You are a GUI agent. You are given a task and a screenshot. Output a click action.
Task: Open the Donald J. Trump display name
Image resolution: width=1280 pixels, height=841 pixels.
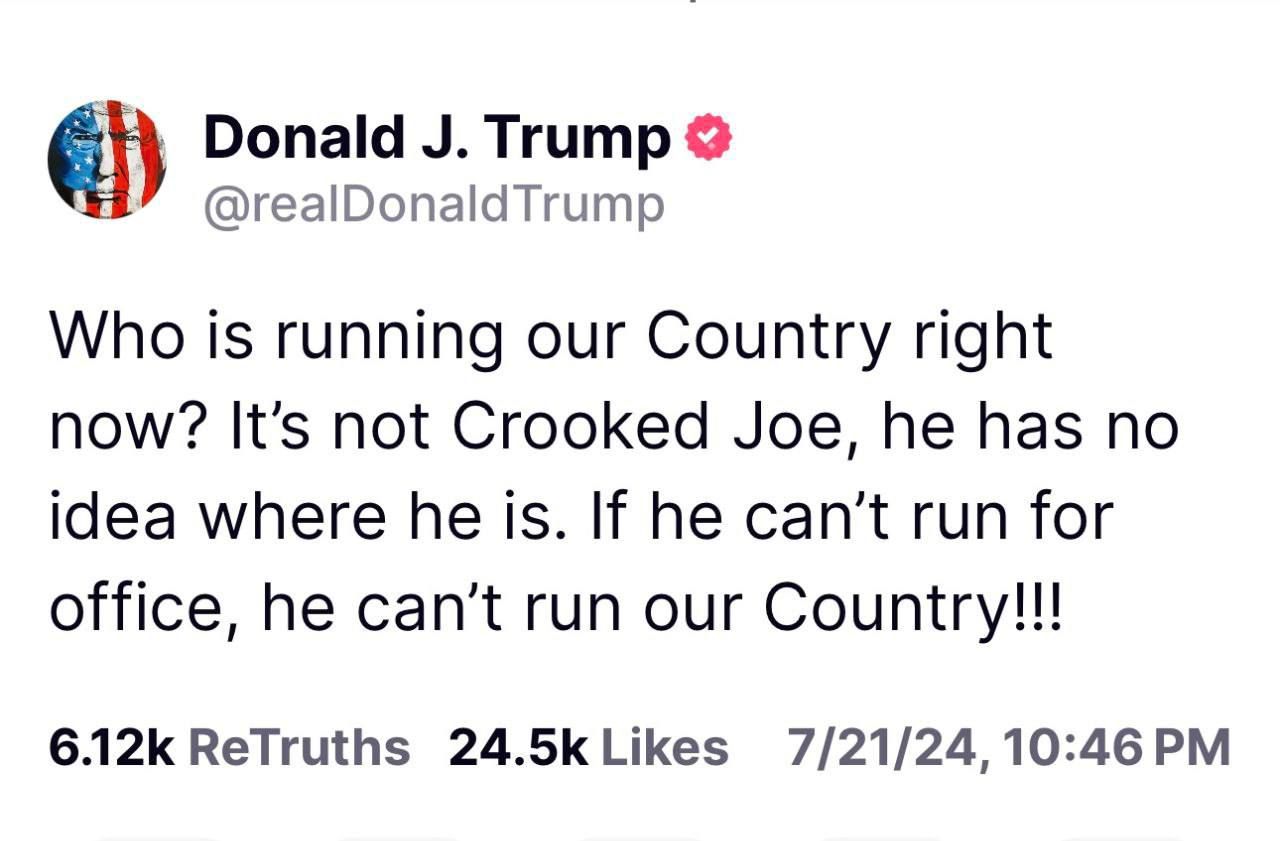pos(437,138)
